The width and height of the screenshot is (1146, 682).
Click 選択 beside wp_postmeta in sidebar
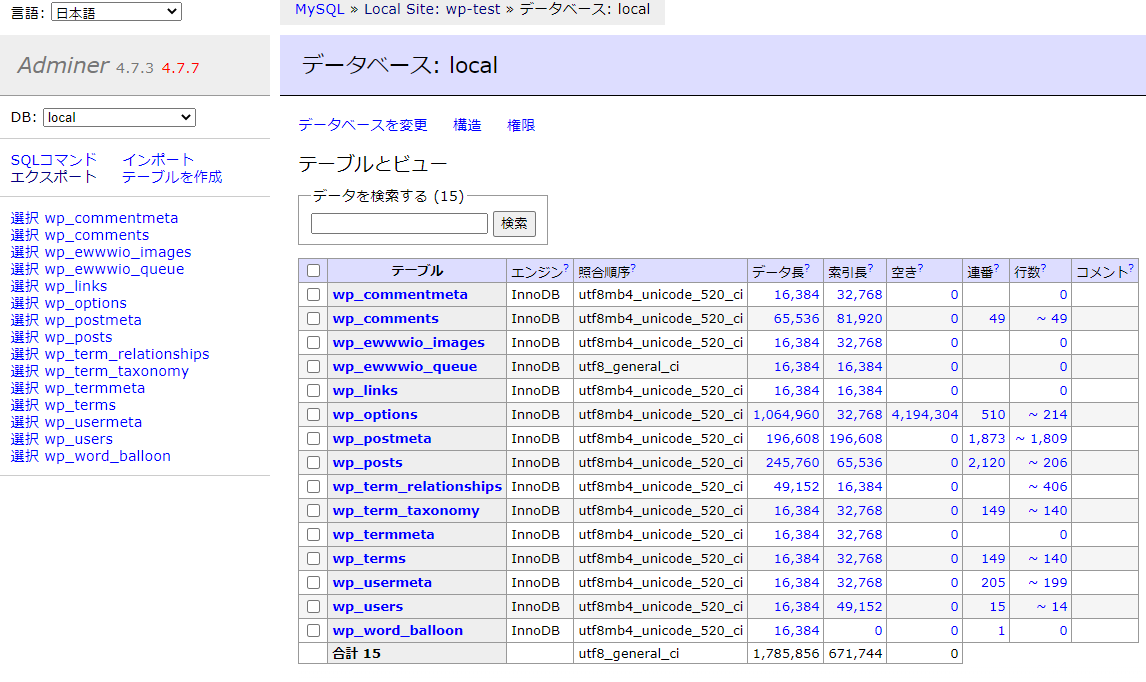[24, 321]
